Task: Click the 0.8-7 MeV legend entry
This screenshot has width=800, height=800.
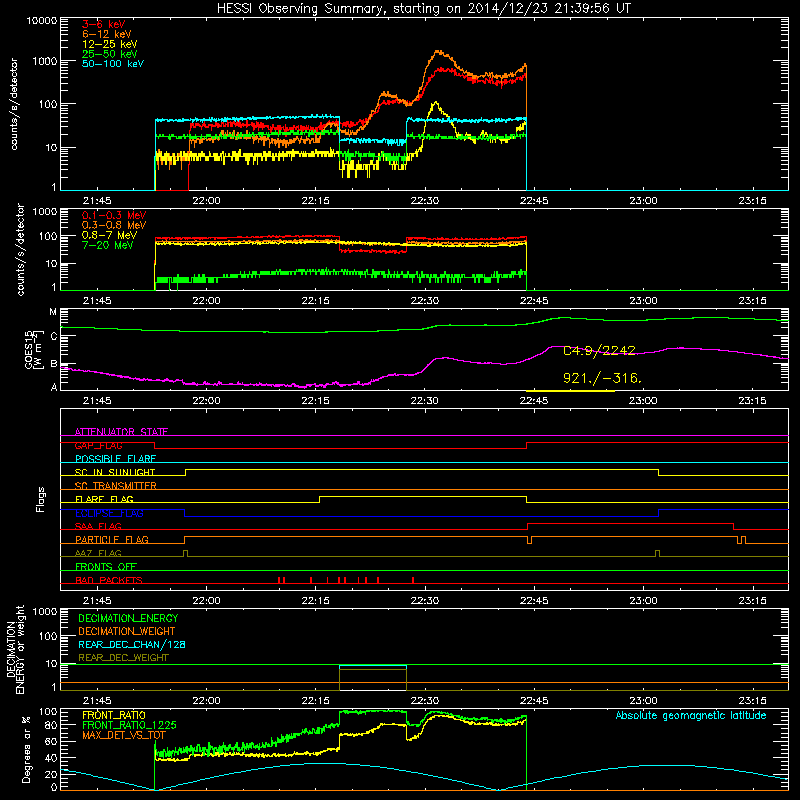Action: (x=110, y=235)
